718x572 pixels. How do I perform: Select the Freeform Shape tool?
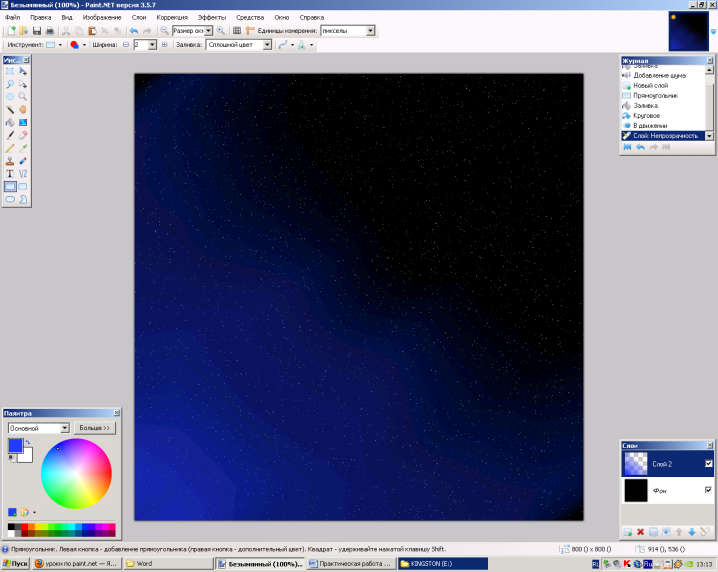coord(23,199)
